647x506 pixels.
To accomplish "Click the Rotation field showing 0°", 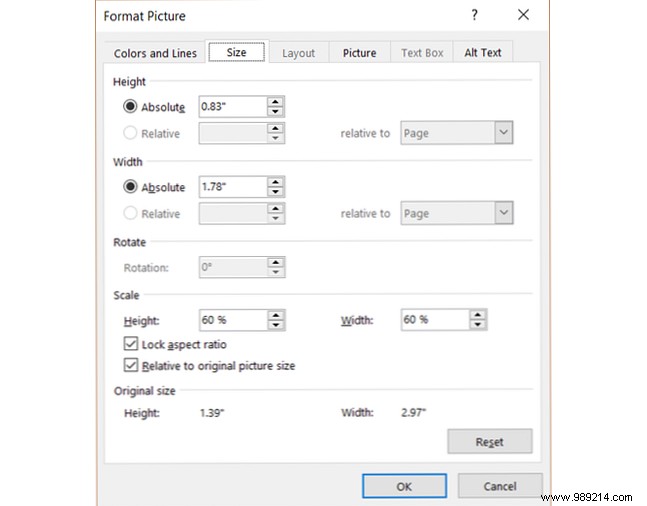I will coord(234,267).
